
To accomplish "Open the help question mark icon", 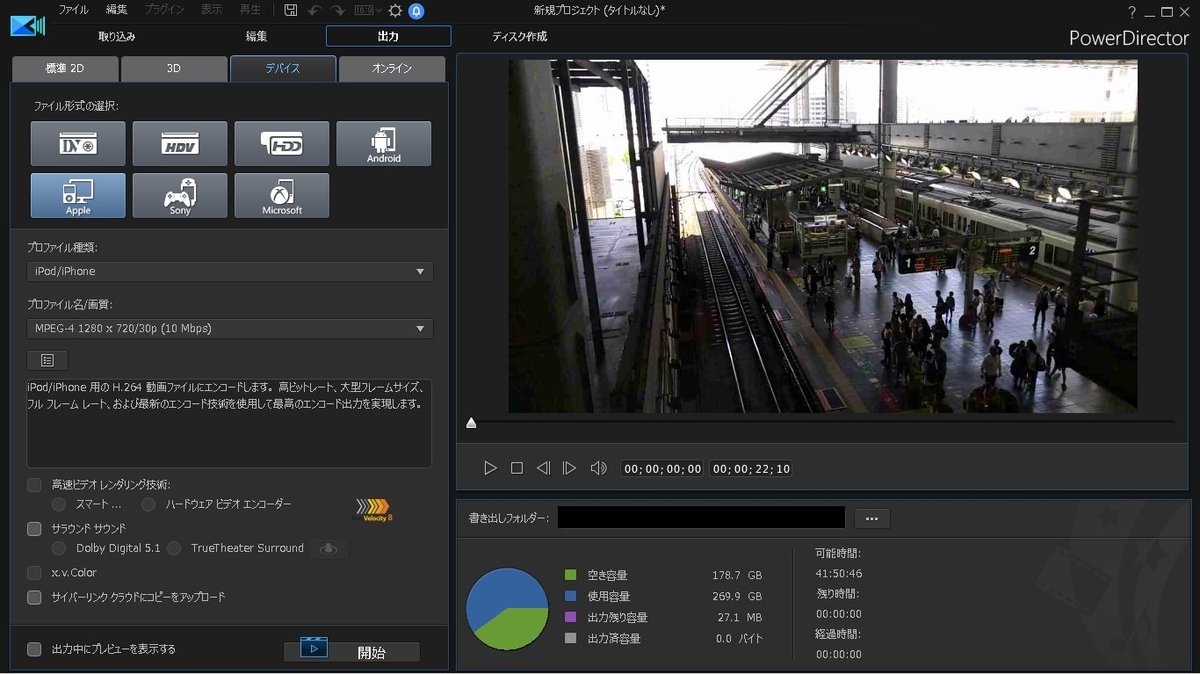I will click(x=1132, y=11).
